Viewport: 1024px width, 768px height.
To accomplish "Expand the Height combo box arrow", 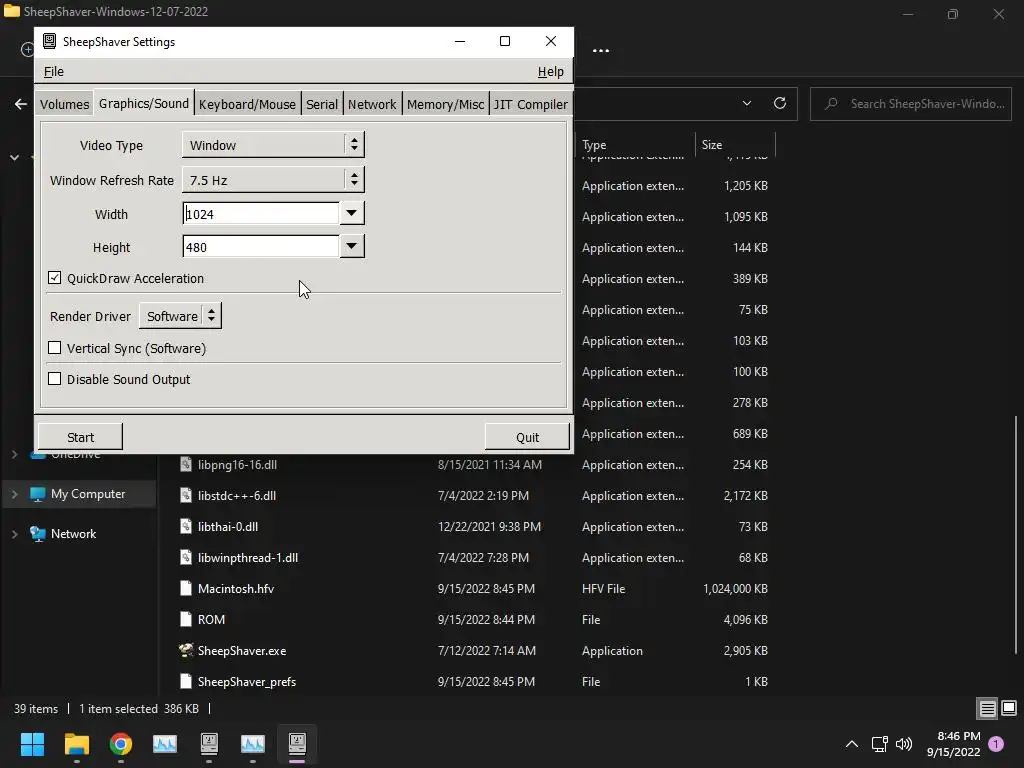I will click(352, 246).
